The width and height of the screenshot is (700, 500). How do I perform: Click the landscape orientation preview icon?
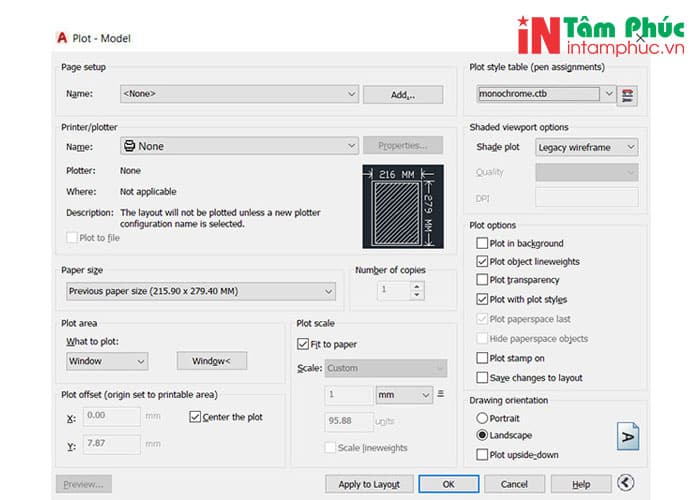627,437
